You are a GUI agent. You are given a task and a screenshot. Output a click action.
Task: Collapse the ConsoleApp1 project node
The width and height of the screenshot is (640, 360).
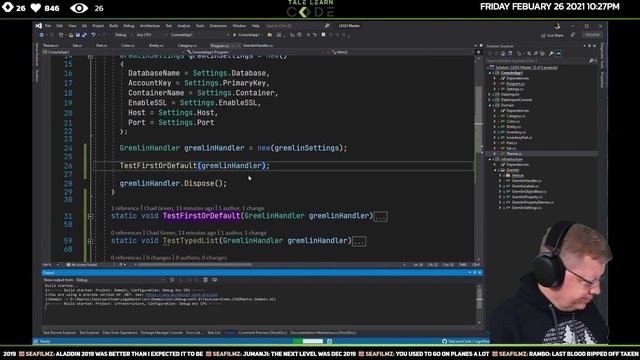(490, 73)
